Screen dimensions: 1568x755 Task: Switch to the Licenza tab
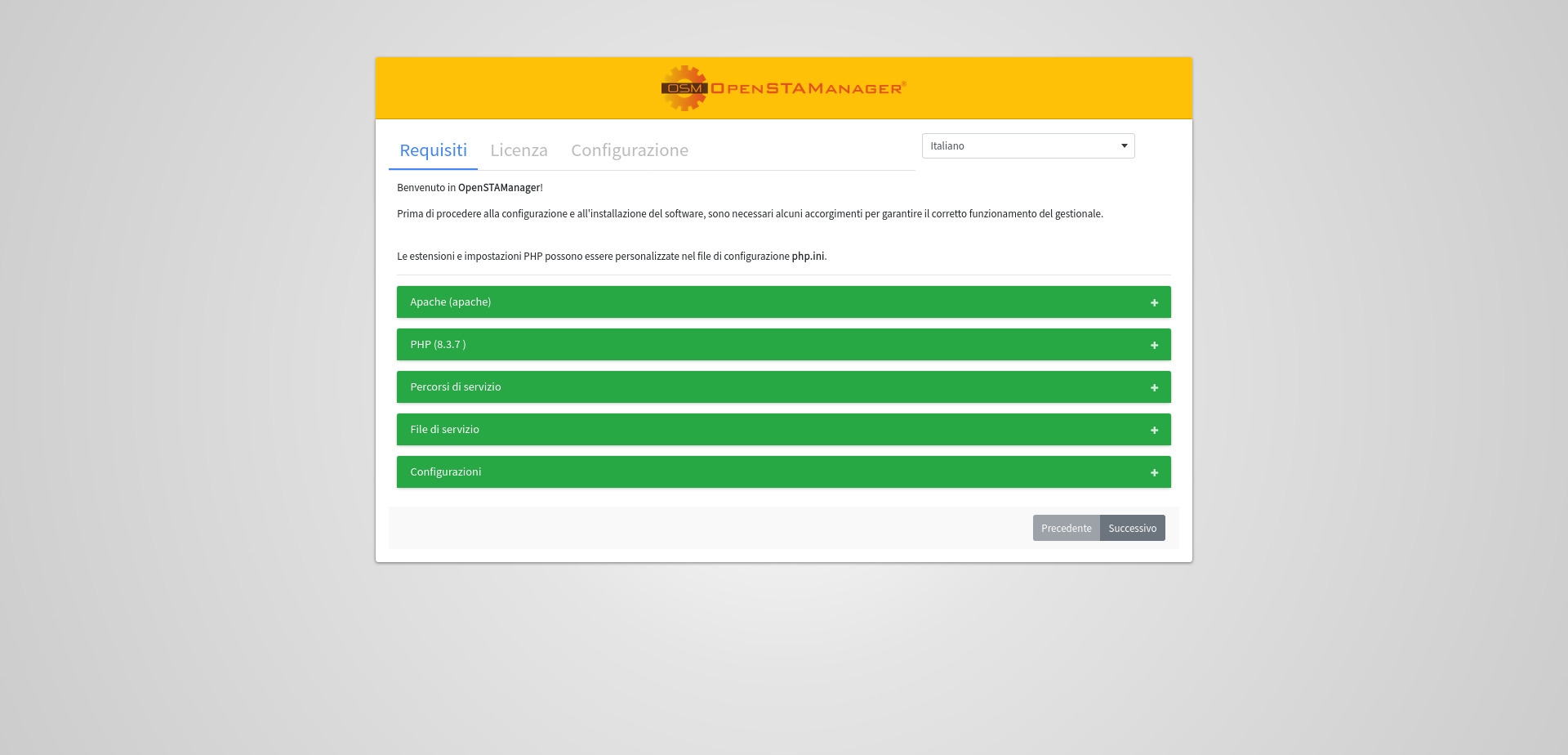(x=519, y=150)
